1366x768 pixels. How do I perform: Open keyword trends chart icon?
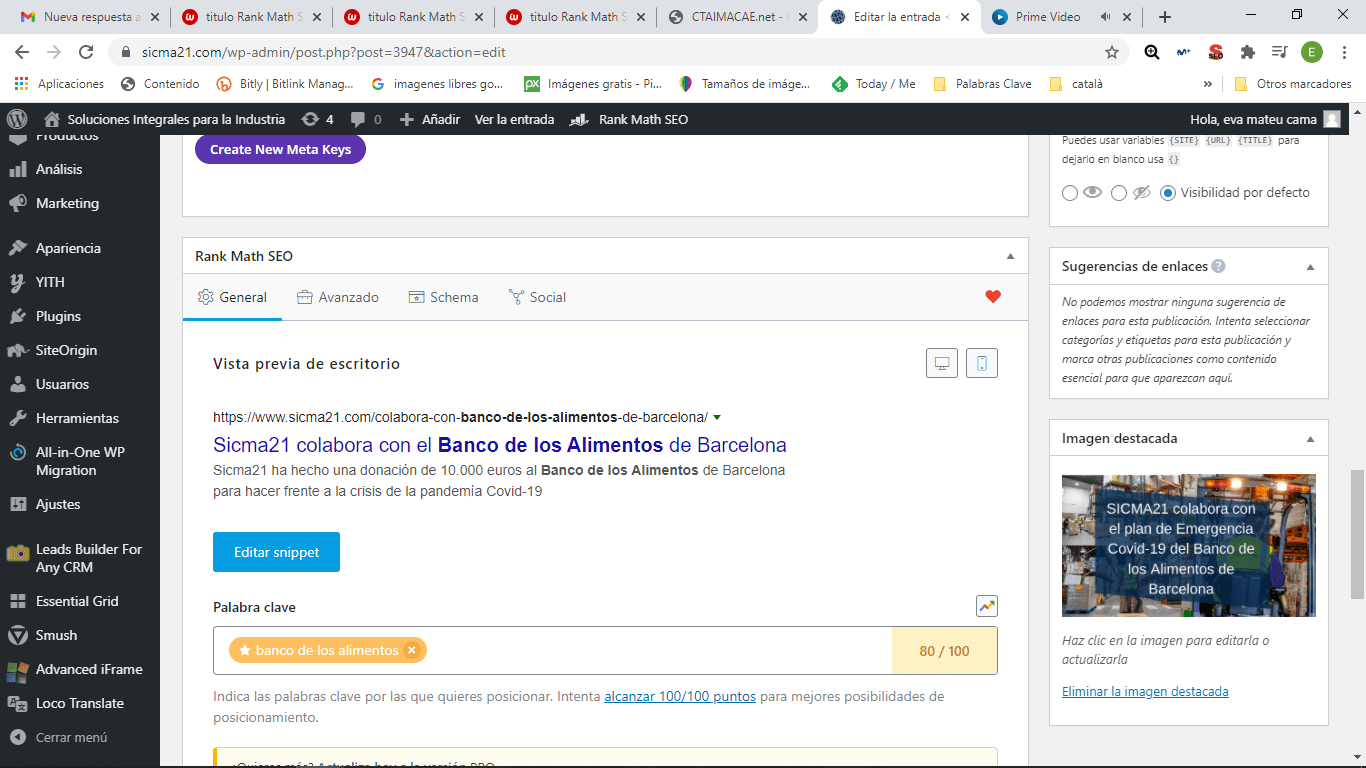click(x=987, y=606)
